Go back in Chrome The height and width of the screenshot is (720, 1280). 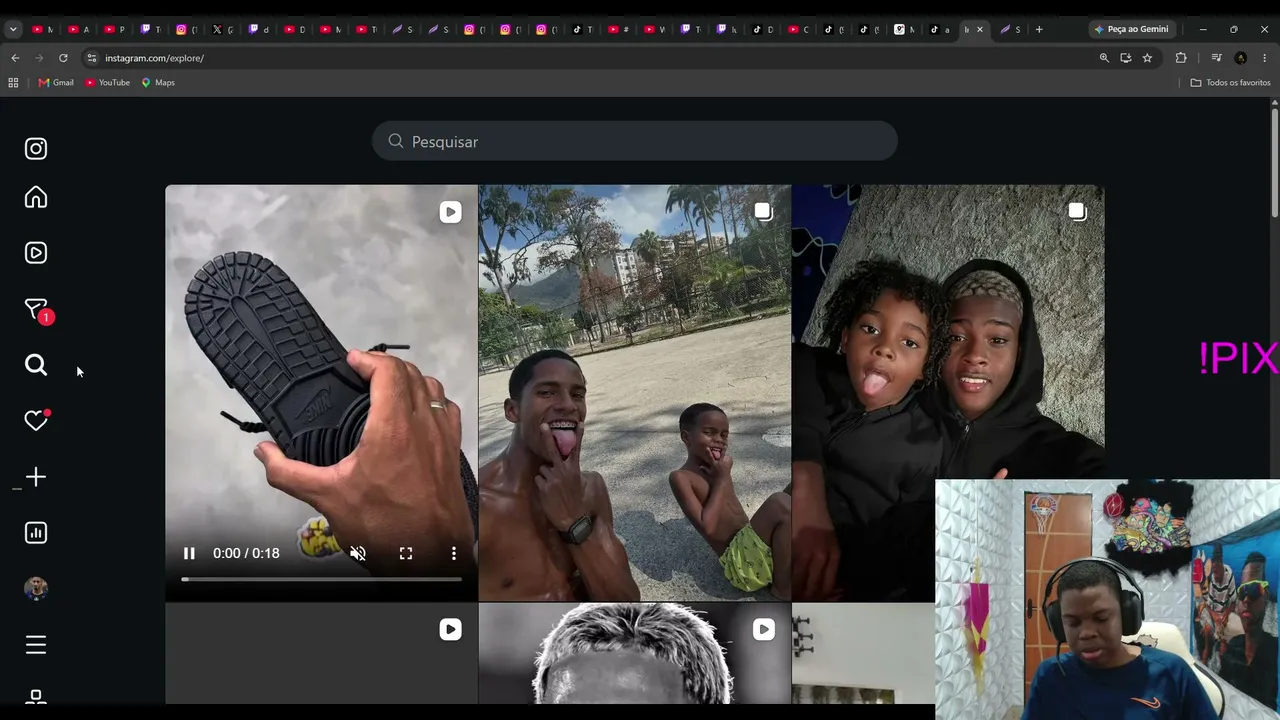click(15, 58)
